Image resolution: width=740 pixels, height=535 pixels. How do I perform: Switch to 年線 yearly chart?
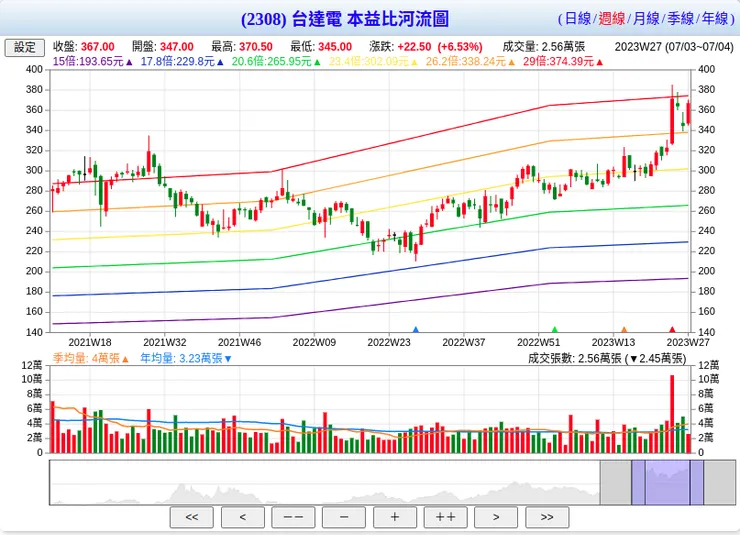pyautogui.click(x=715, y=18)
